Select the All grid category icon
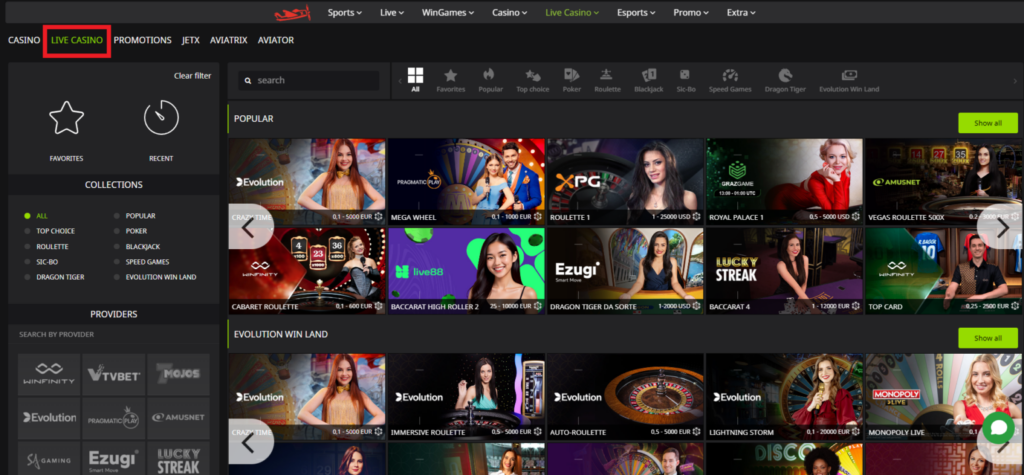Image resolution: width=1024 pixels, height=475 pixels. 415,74
